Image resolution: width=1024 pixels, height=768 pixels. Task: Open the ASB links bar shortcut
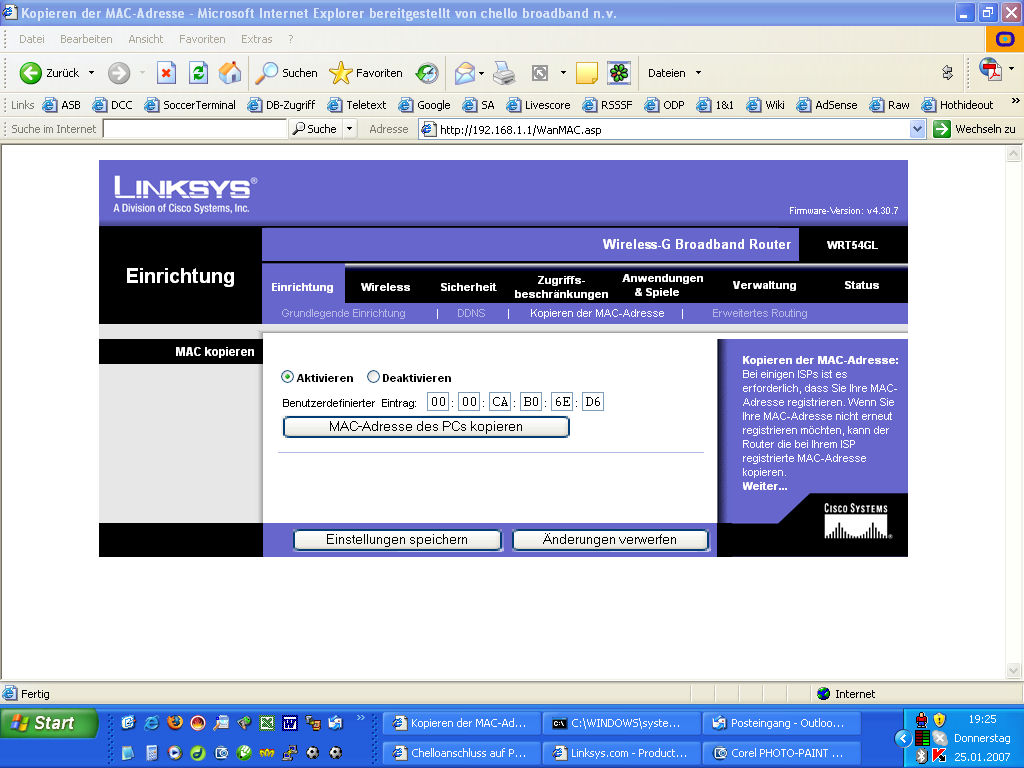tap(61, 105)
